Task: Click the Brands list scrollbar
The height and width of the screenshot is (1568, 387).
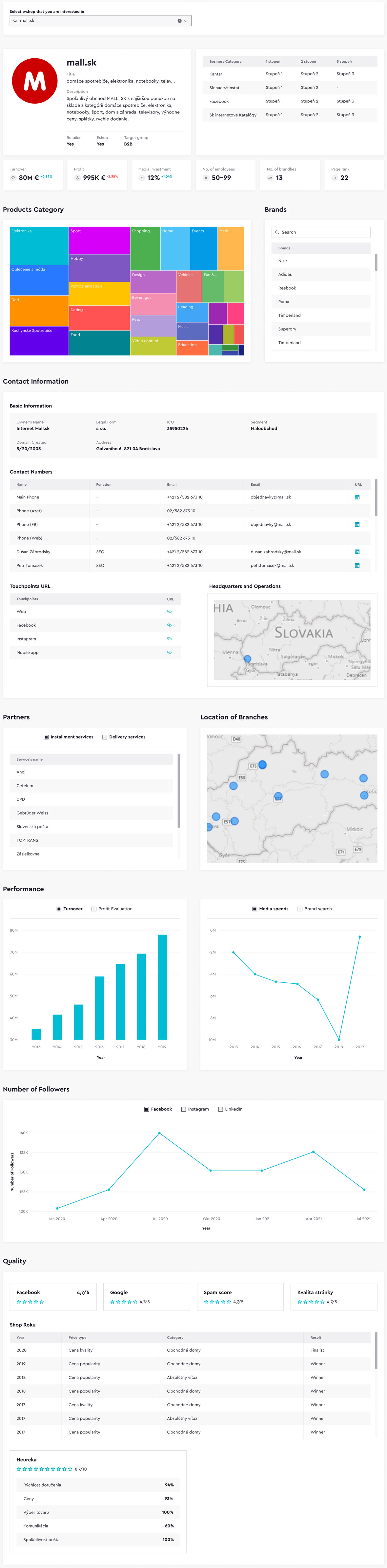Action: [376, 262]
